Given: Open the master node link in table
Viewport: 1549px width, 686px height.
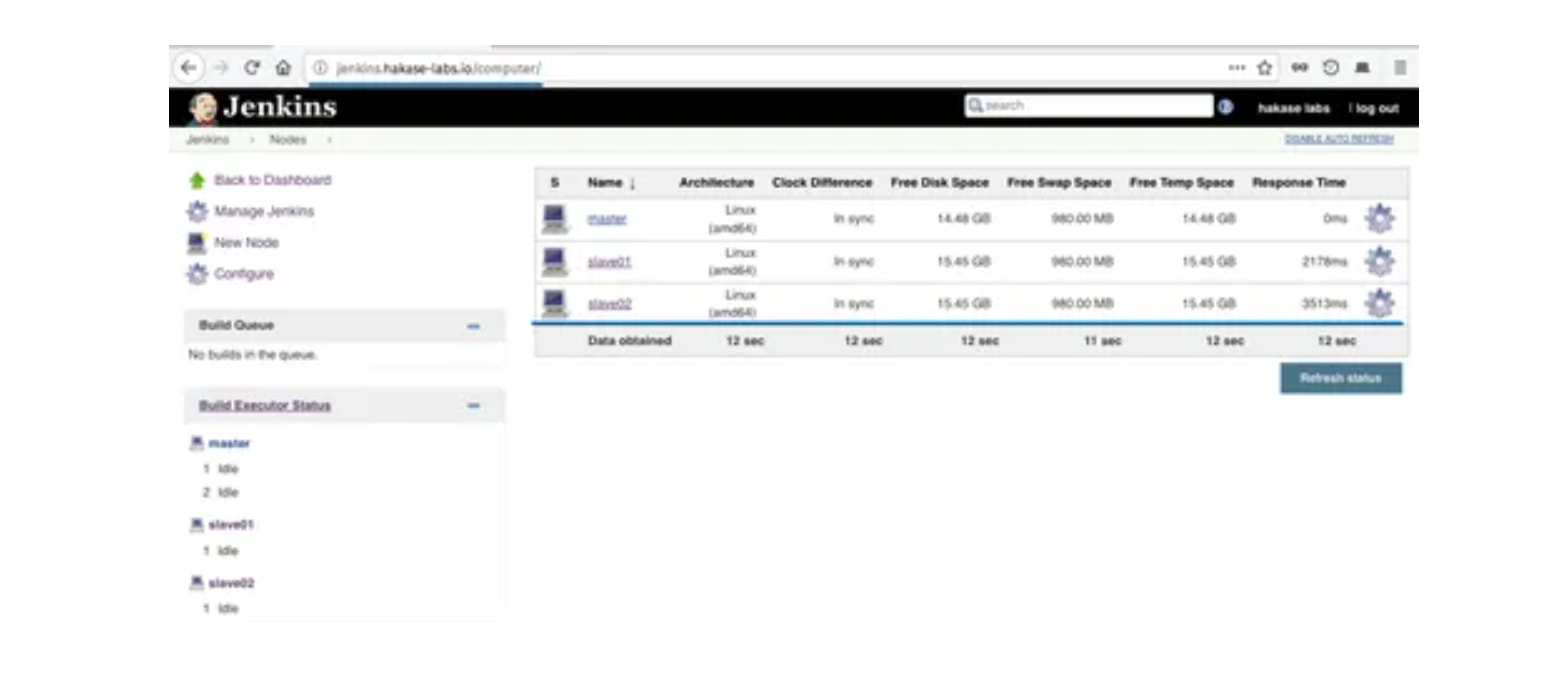Looking at the screenshot, I should [x=607, y=219].
